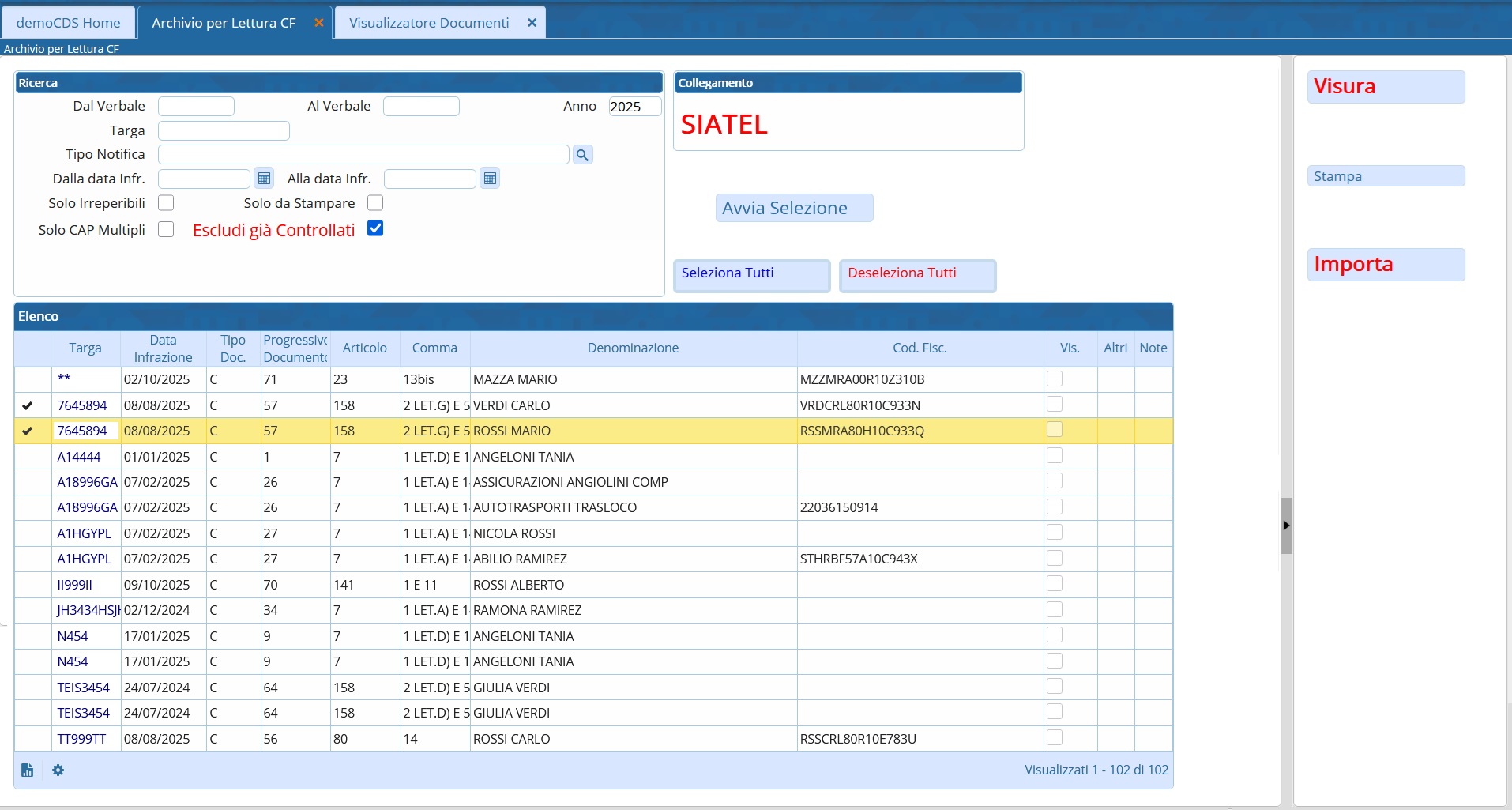Expand the collapsed side panel arrow
The image size is (1512, 810).
pyautogui.click(x=1286, y=526)
